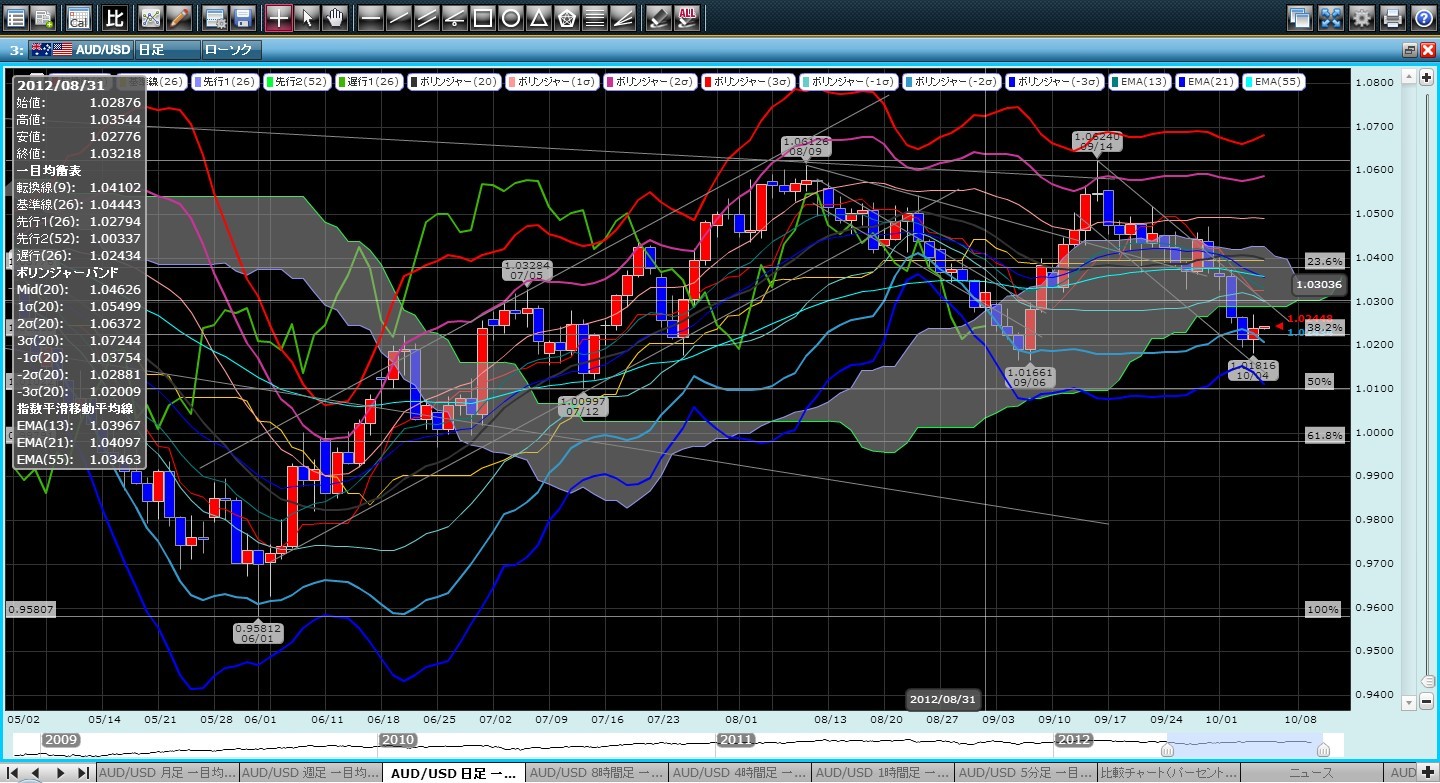Click the left handle of timeline range slider
The height and width of the screenshot is (783, 1440).
[1166, 749]
